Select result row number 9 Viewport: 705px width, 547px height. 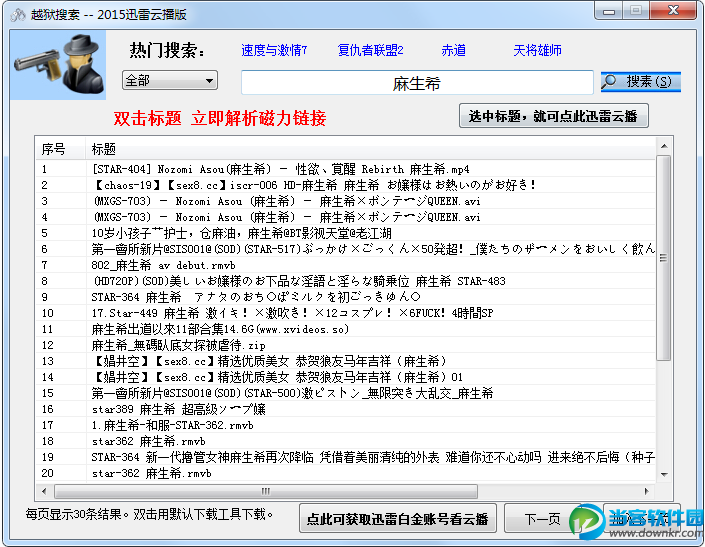tap(345, 297)
